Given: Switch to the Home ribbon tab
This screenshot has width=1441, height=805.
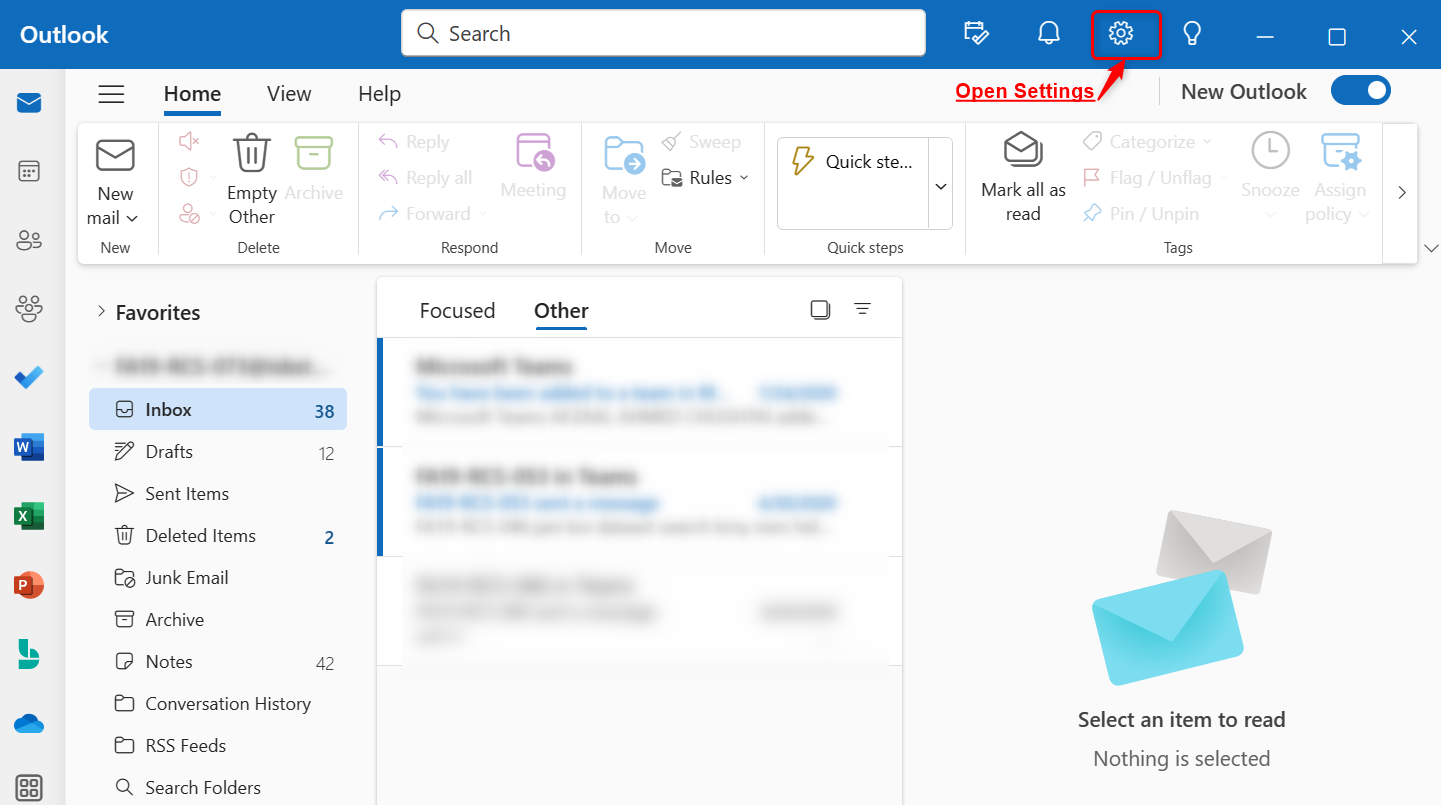Looking at the screenshot, I should (192, 94).
